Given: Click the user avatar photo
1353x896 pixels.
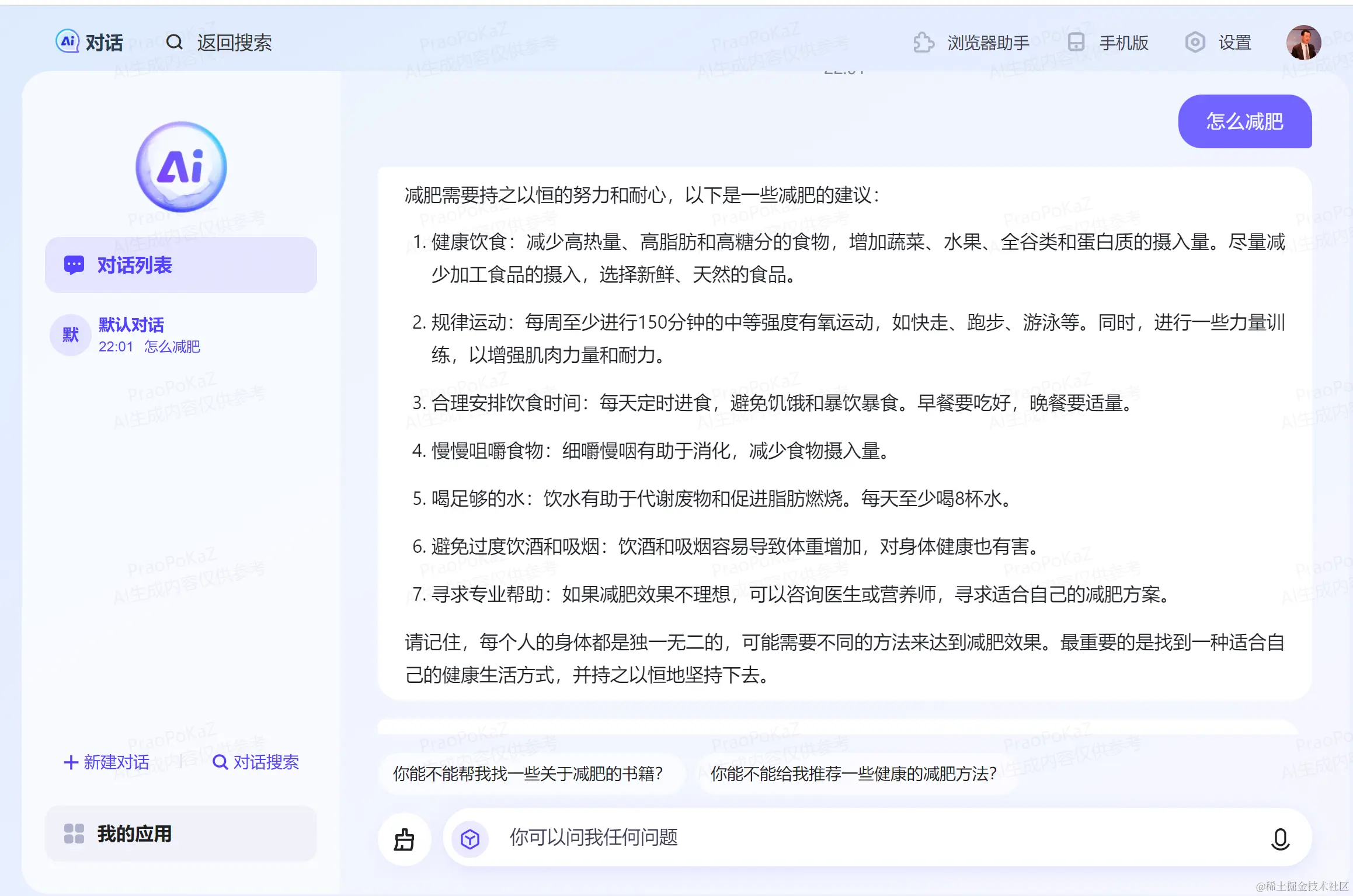Looking at the screenshot, I should [1303, 43].
